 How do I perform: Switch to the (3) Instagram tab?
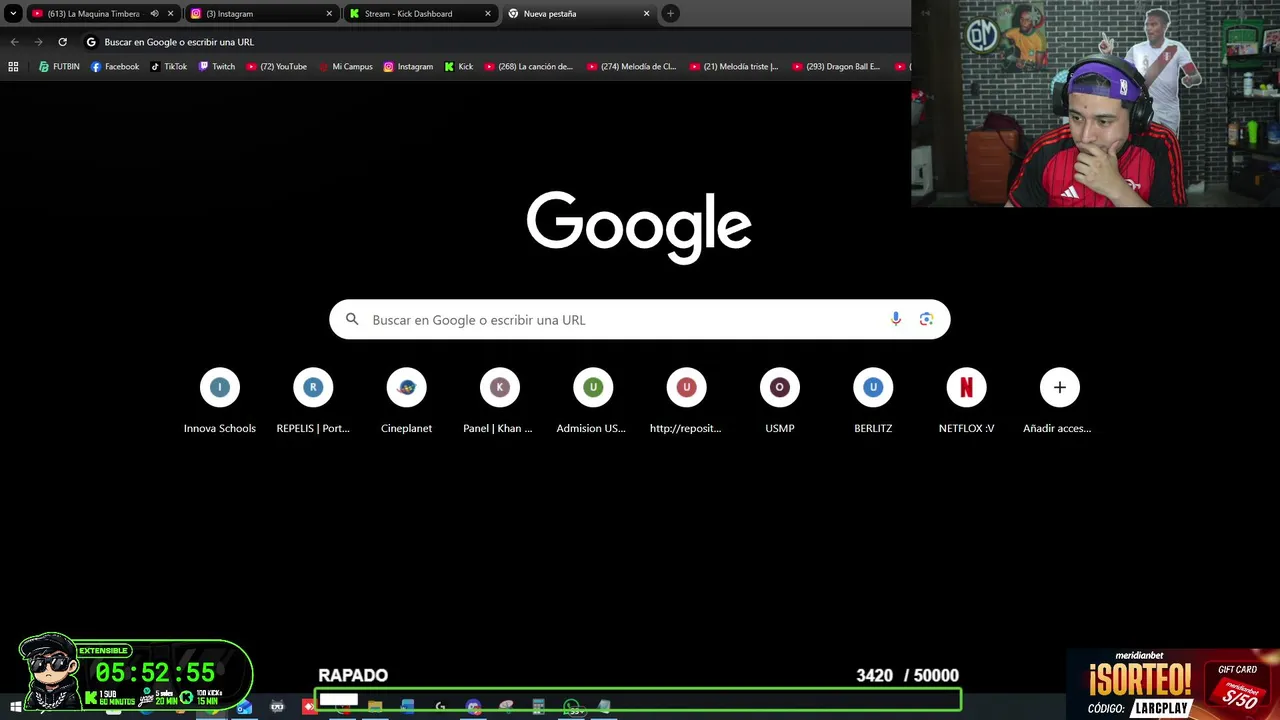[262, 14]
